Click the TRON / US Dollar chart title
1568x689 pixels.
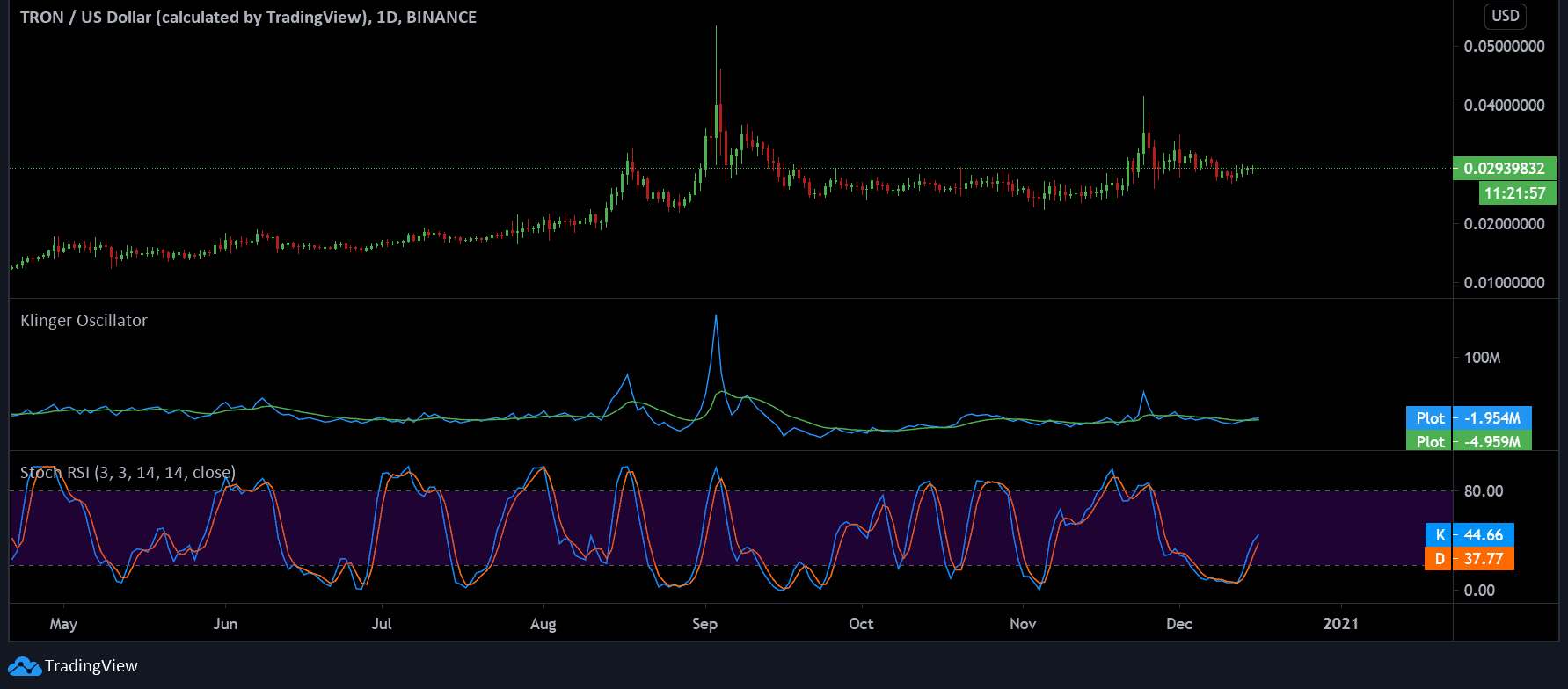[x=248, y=18]
